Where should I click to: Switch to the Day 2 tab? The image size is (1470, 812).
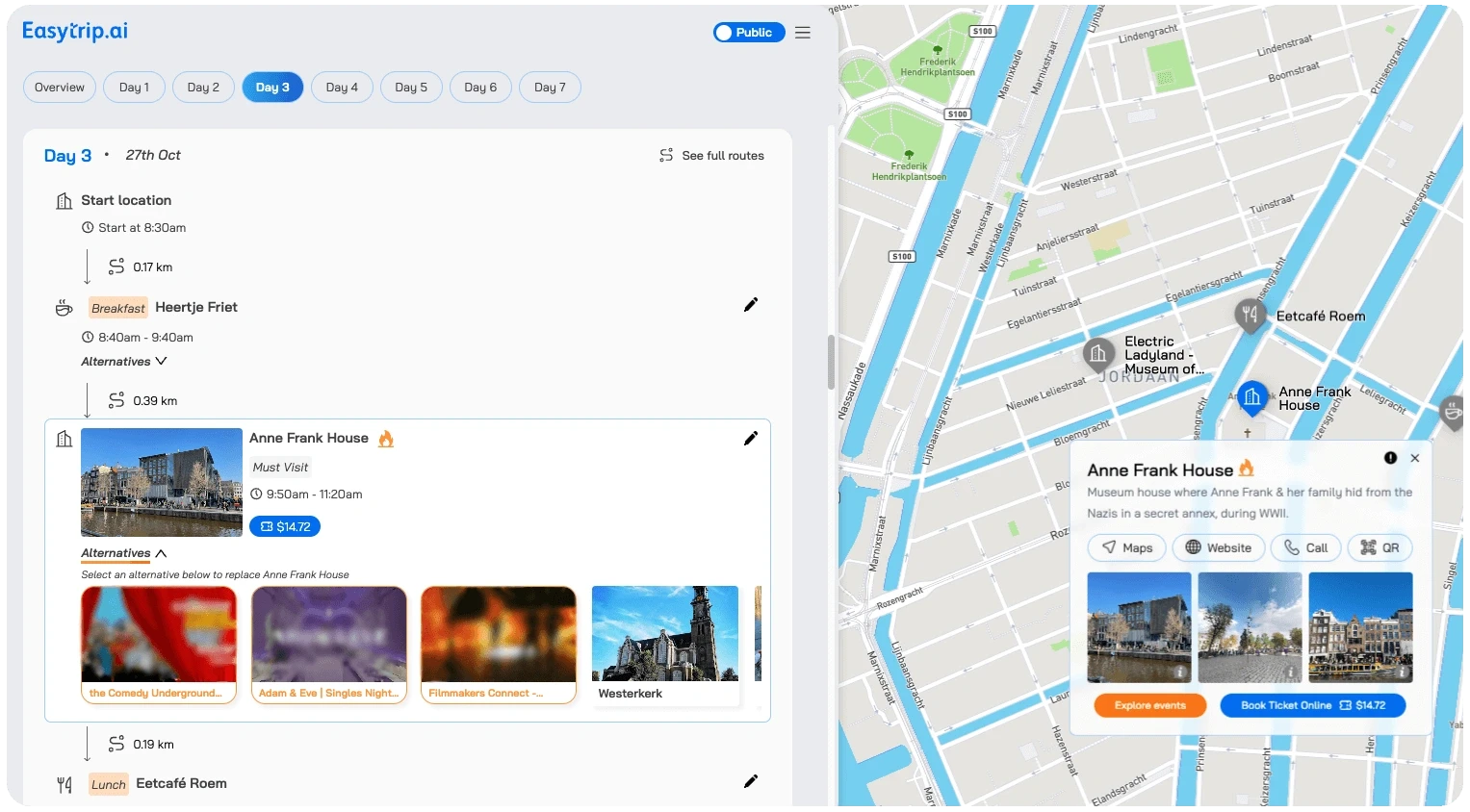[203, 88]
